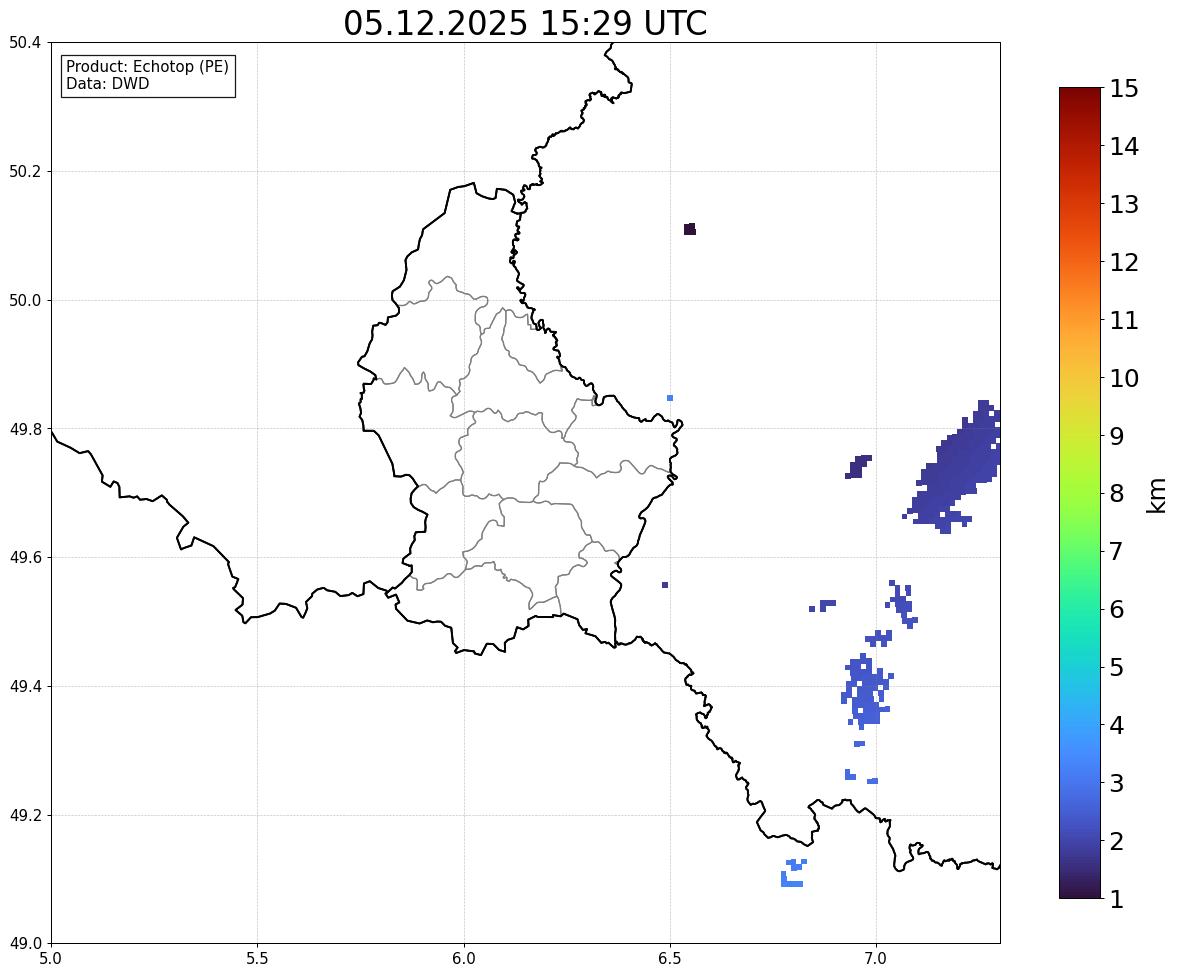Click the small dark echo near 49.74N 6.95E
The height and width of the screenshot is (976, 1178).
pyautogui.click(x=857, y=467)
